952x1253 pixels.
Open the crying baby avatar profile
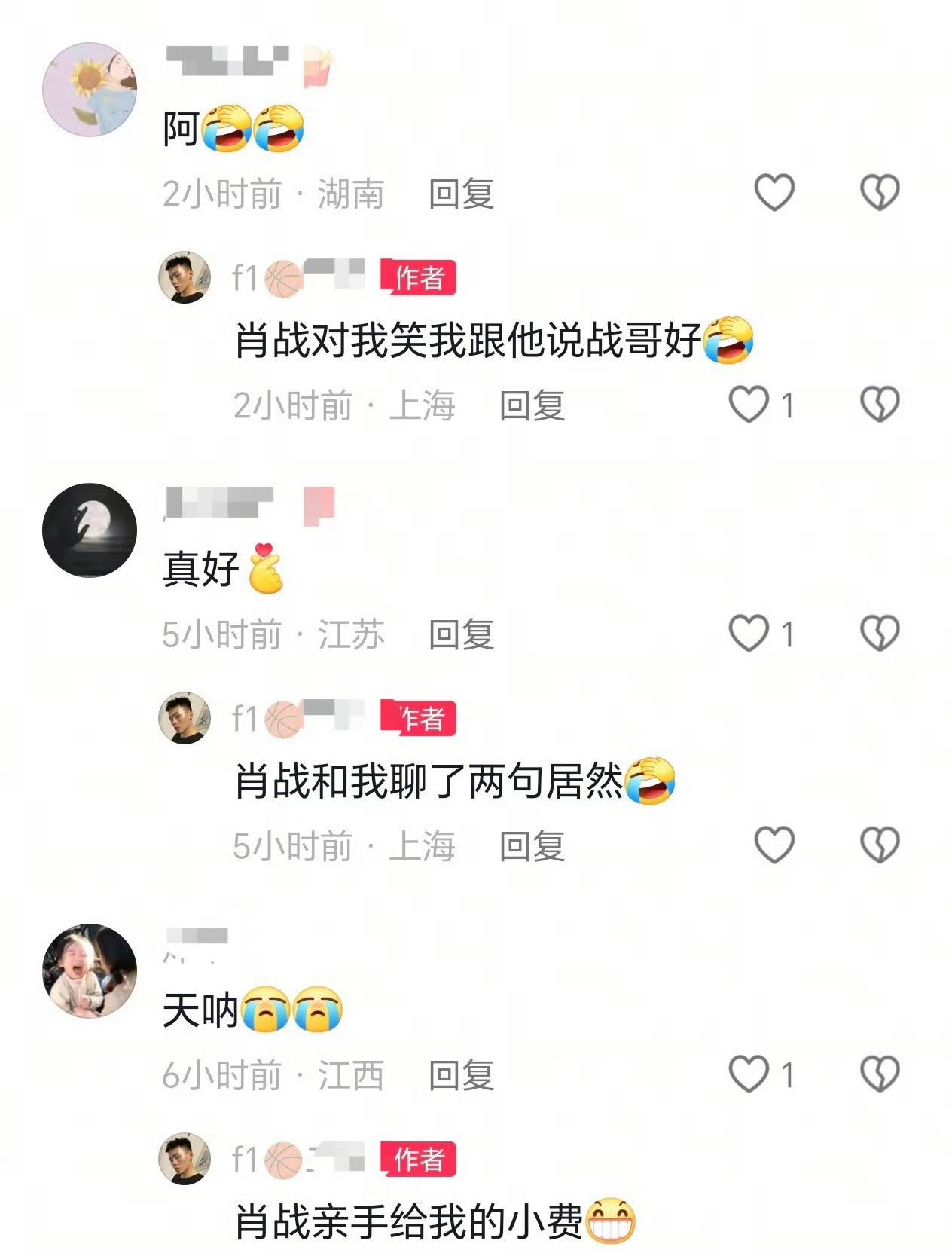[x=90, y=970]
